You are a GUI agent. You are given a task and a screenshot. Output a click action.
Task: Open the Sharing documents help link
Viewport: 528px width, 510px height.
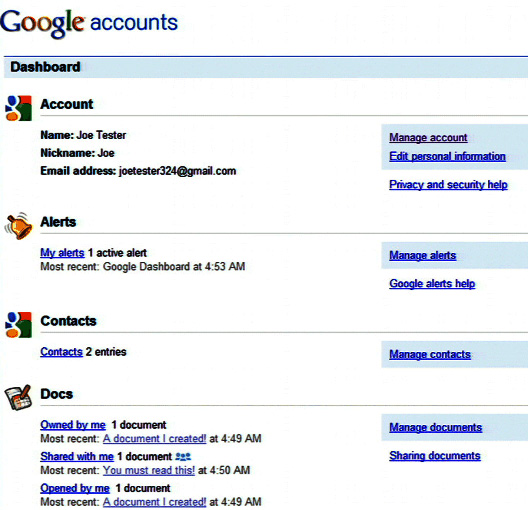click(x=435, y=455)
